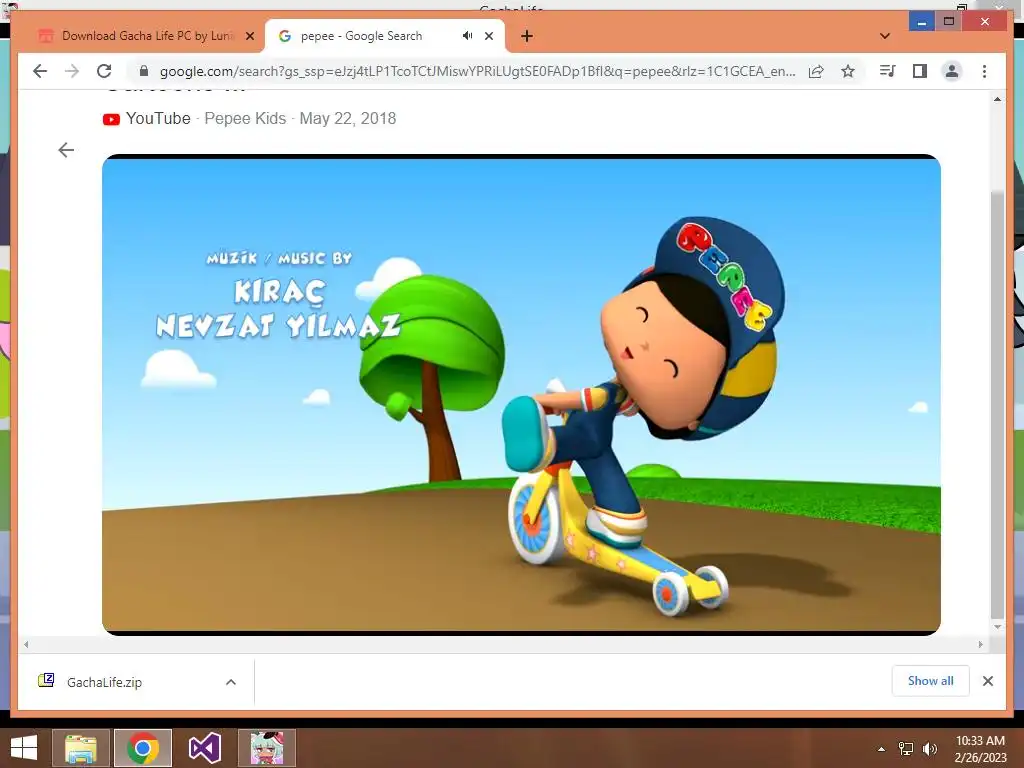Viewport: 1024px width, 768px height.
Task: Click the Pepee Kids channel name
Action: (245, 118)
